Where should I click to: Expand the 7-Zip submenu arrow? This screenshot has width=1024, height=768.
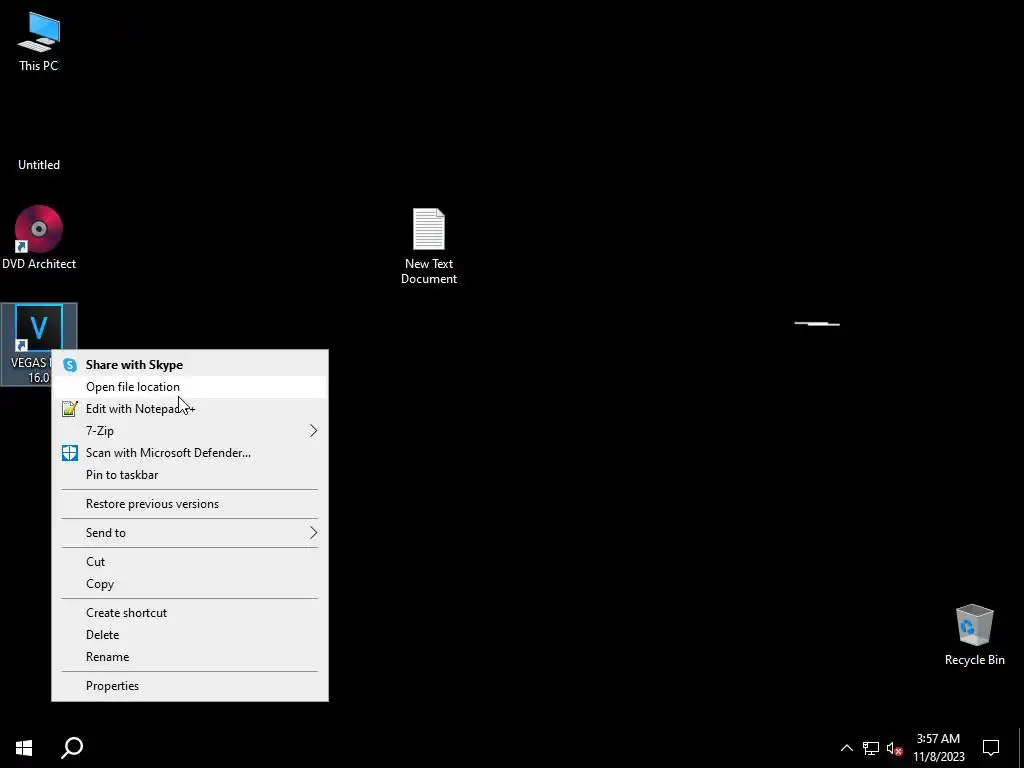tap(313, 431)
